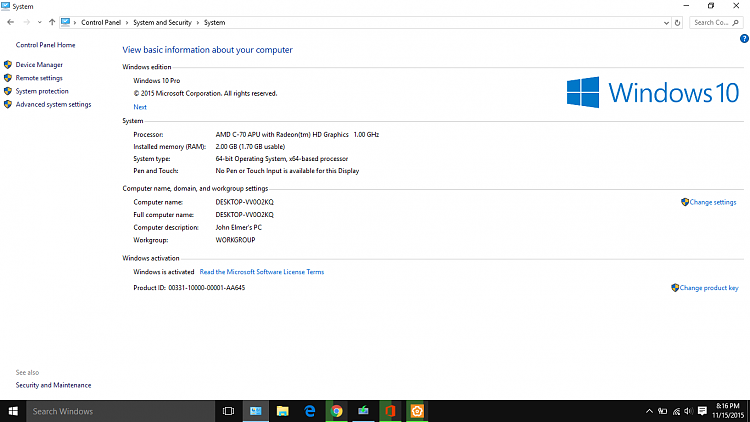
Task: Click the Windows is activated text
Action: pyautogui.click(x=164, y=272)
